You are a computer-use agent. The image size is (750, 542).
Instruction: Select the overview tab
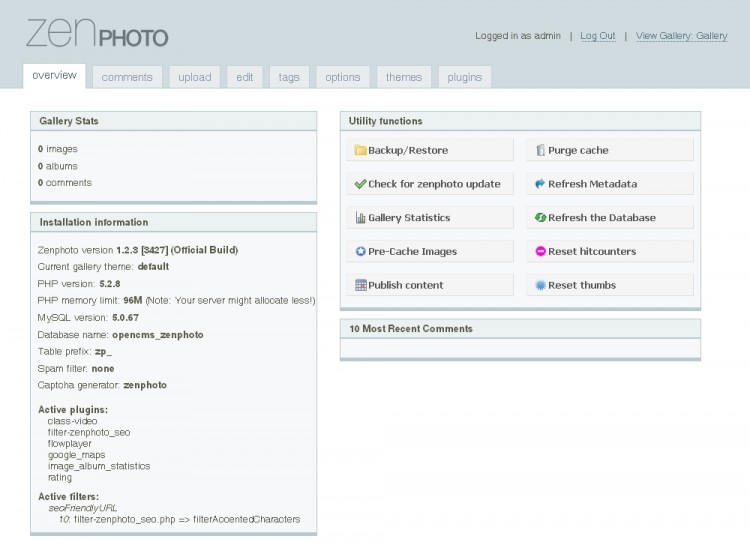click(54, 76)
